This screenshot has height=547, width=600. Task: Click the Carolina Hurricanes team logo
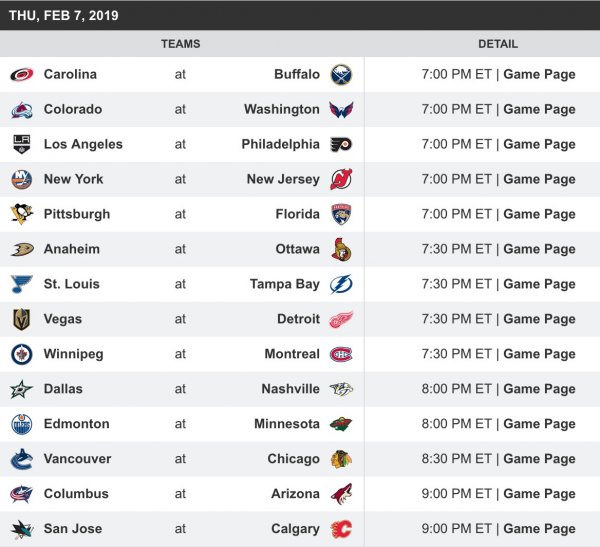pos(22,74)
